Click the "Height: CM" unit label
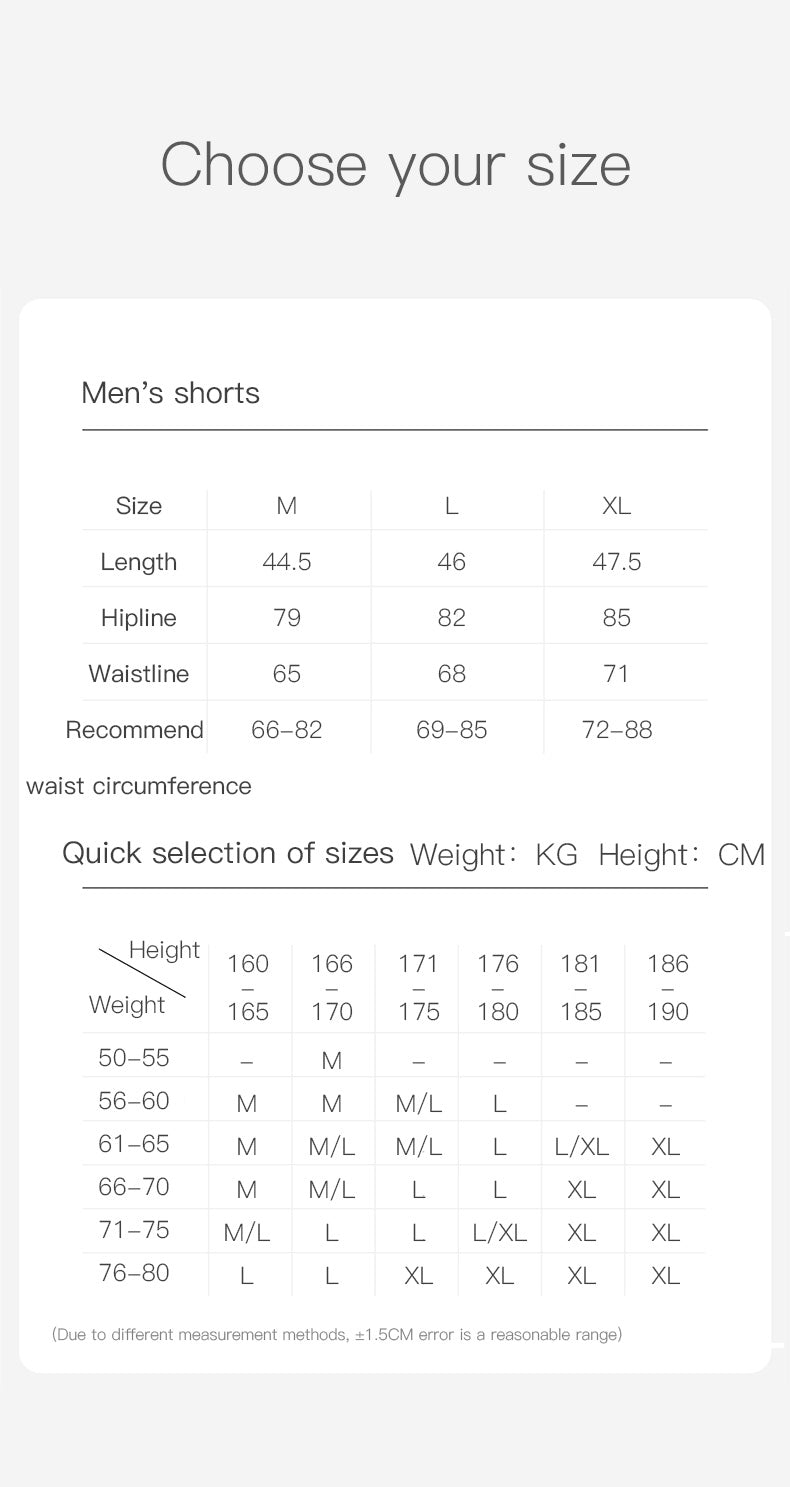Screen dimensions: 790x1487 [x=681, y=855]
